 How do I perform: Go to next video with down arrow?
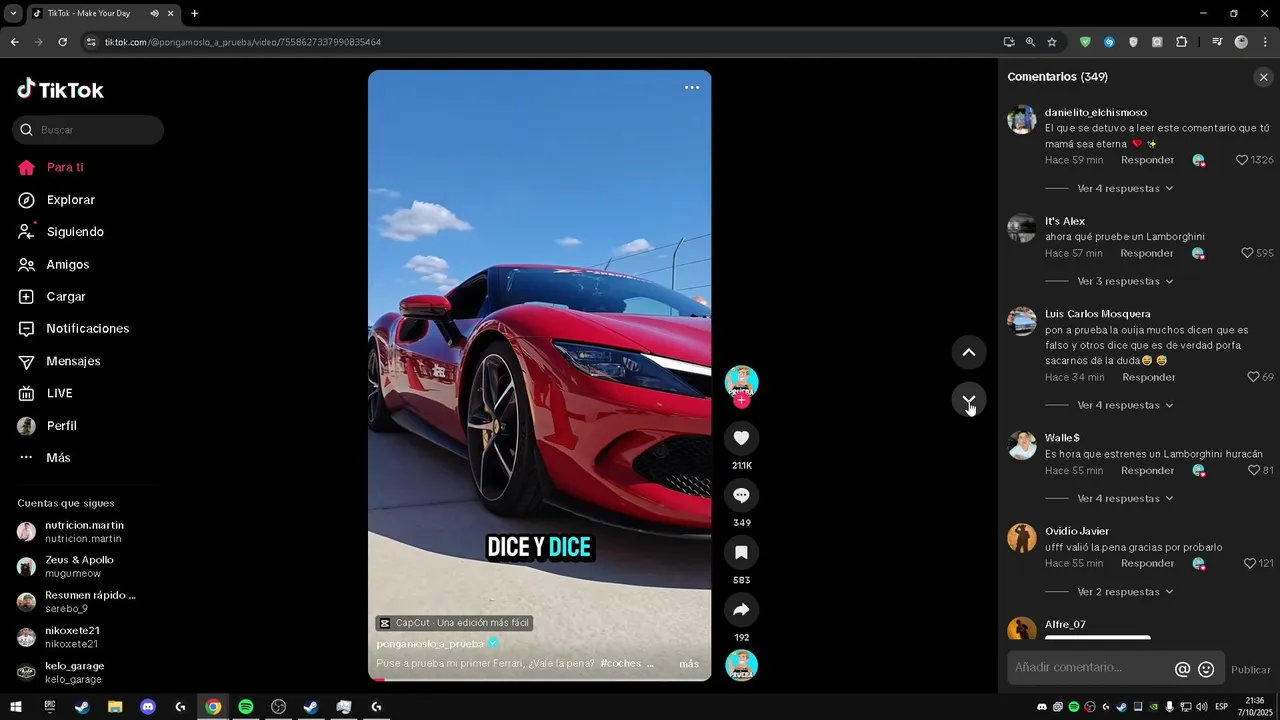pyautogui.click(x=968, y=400)
